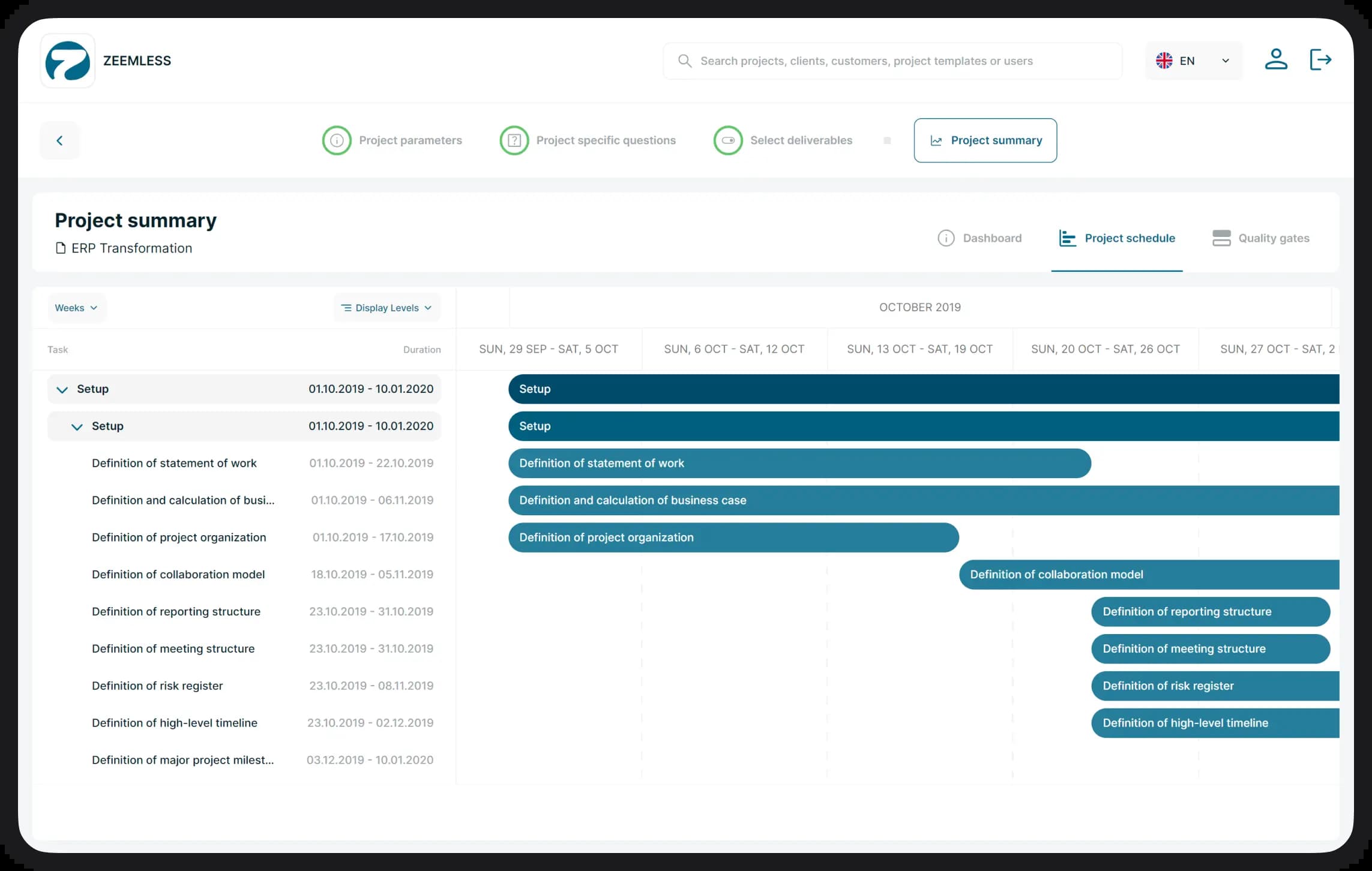Click the logout icon
This screenshot has height=871, width=1372.
pos(1320,59)
